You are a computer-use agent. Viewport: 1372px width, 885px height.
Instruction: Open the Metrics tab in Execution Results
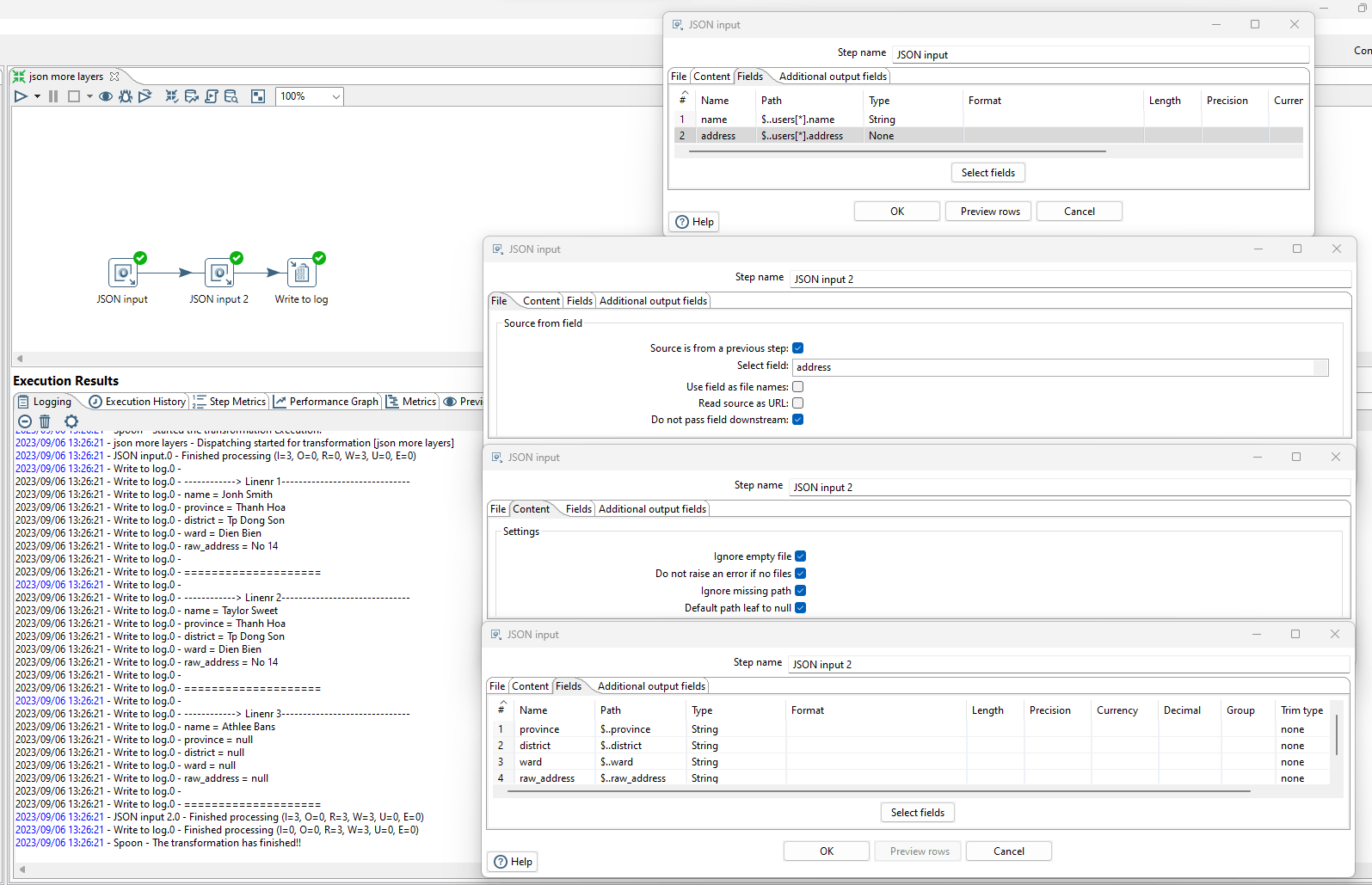point(411,402)
